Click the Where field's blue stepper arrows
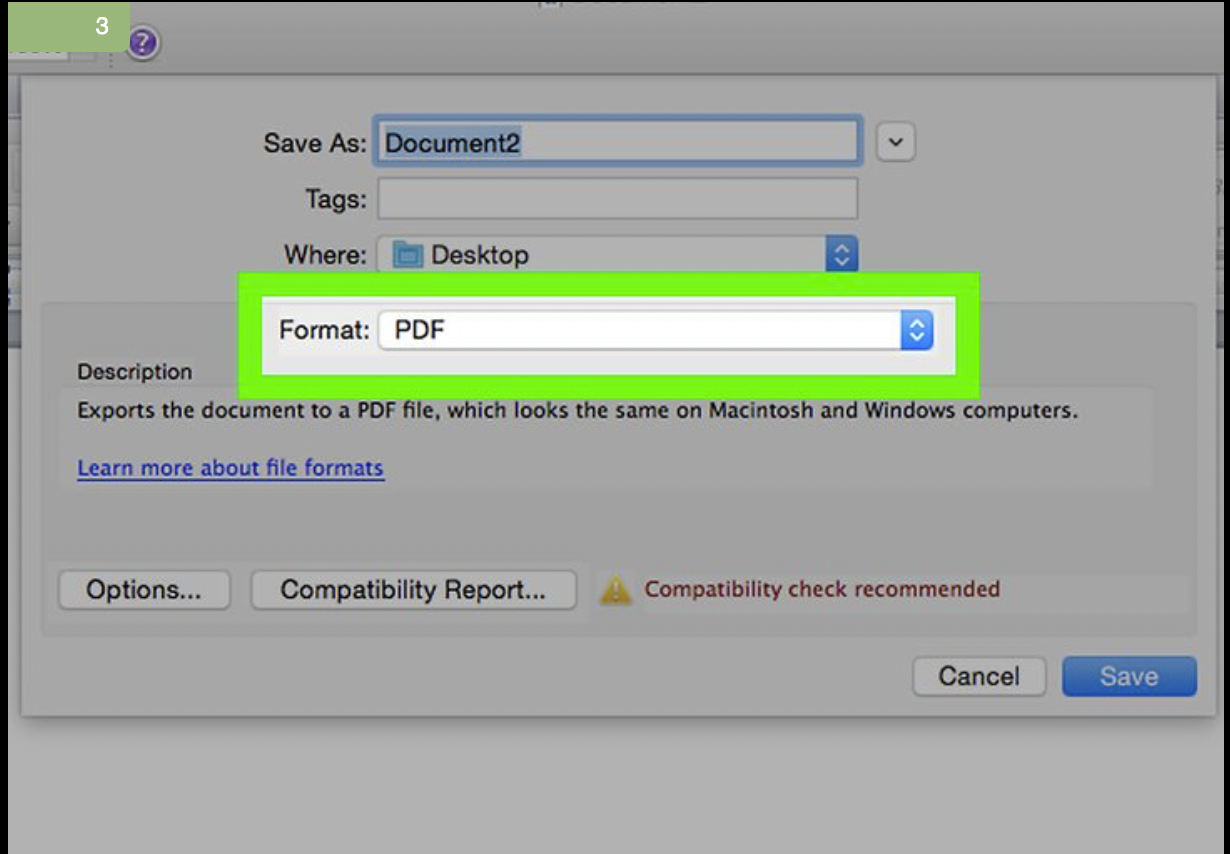Screen dimensions: 1230x854 pos(842,255)
